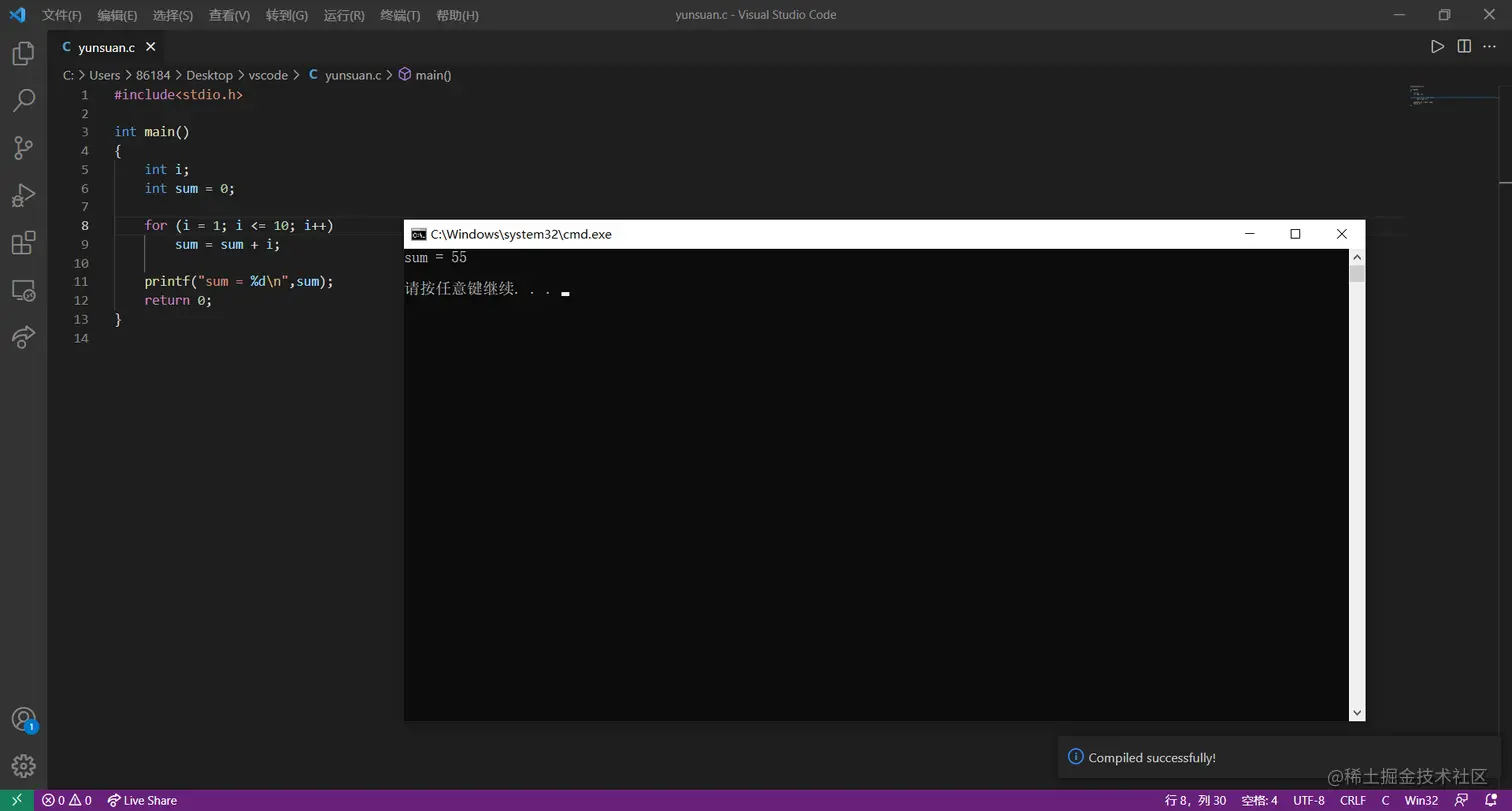Change indentation via 空格: 4
This screenshot has width=1512, height=811.
click(x=1259, y=800)
